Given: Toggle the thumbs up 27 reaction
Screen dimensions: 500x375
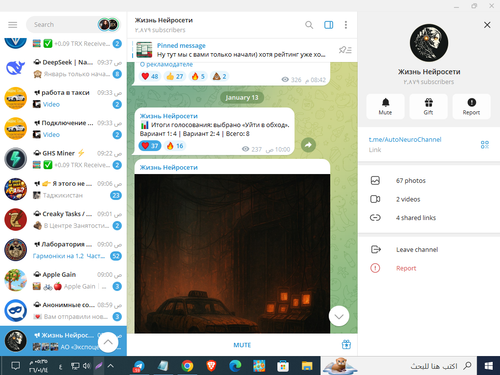Looking at the screenshot, I should pyautogui.click(x=175, y=76).
